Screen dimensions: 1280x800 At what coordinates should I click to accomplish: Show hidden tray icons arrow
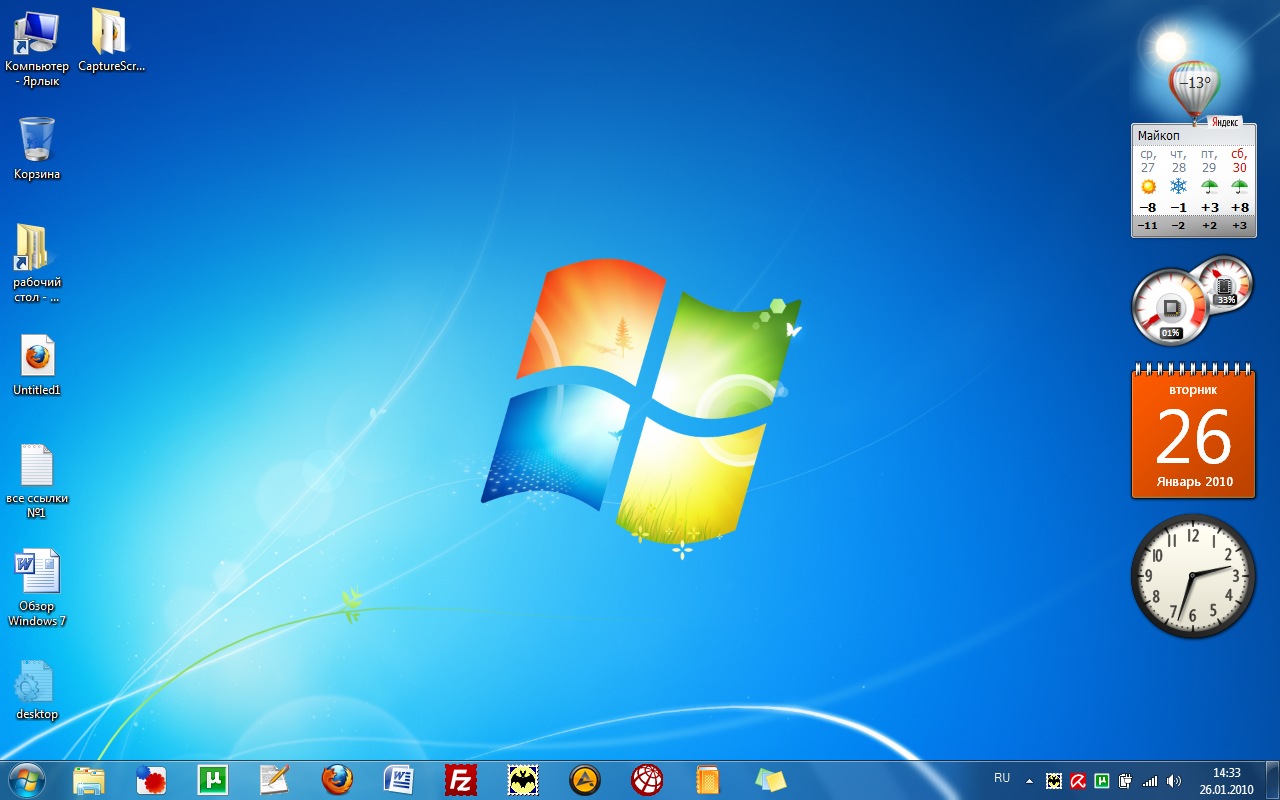coord(1029,781)
